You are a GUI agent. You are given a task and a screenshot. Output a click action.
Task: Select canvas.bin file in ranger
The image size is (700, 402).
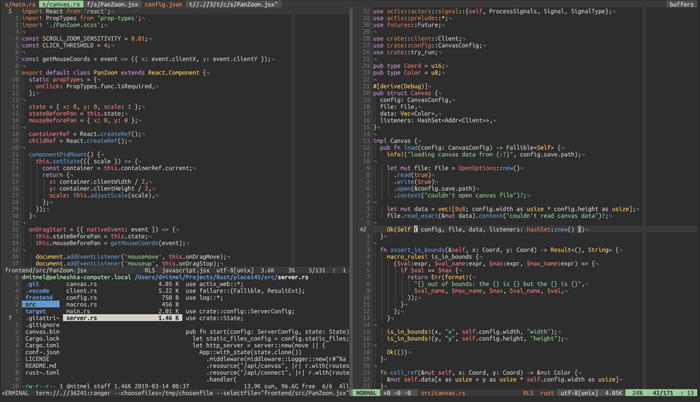(x=41, y=331)
